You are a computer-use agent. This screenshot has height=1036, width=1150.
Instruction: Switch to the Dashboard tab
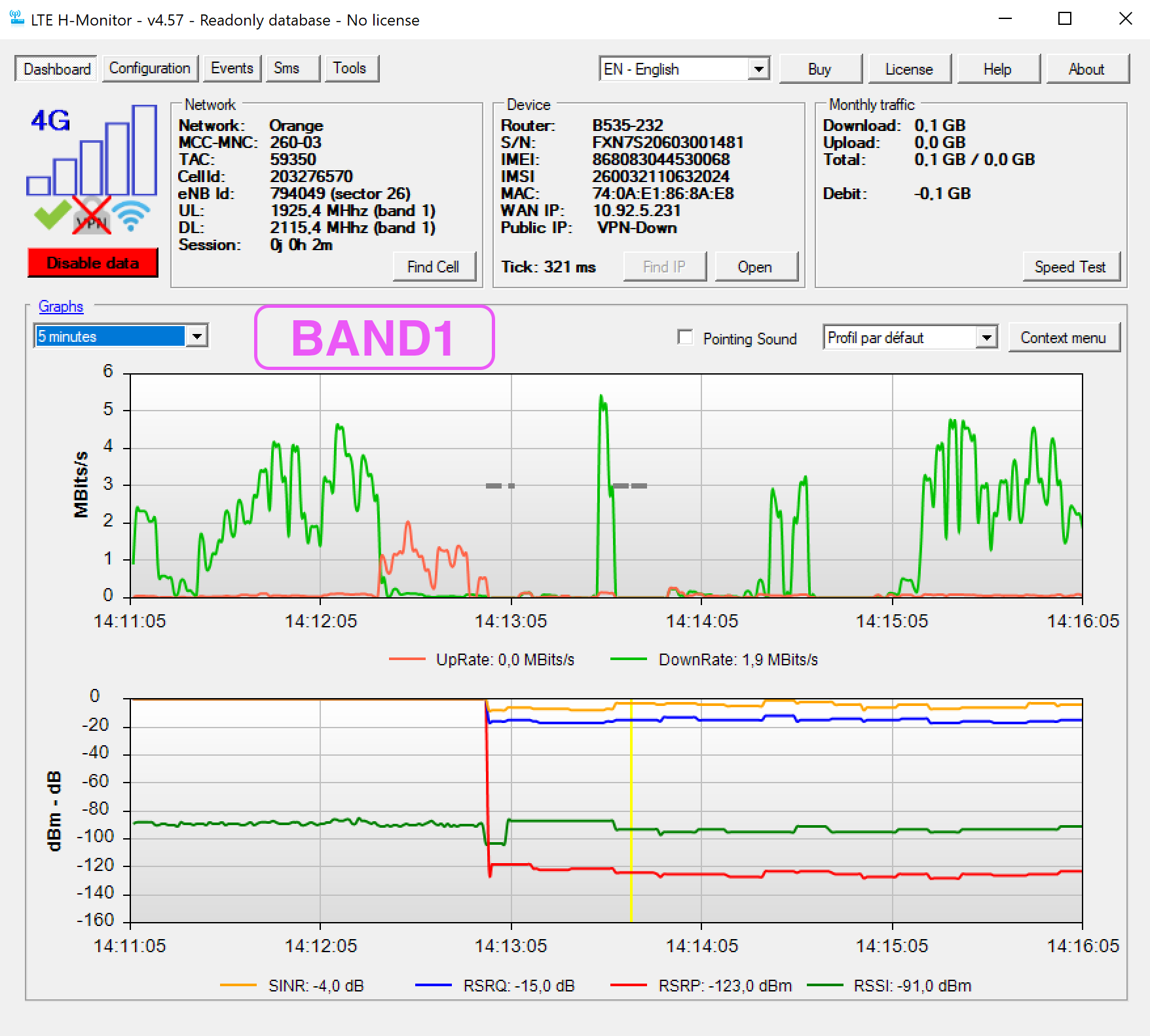click(x=57, y=69)
